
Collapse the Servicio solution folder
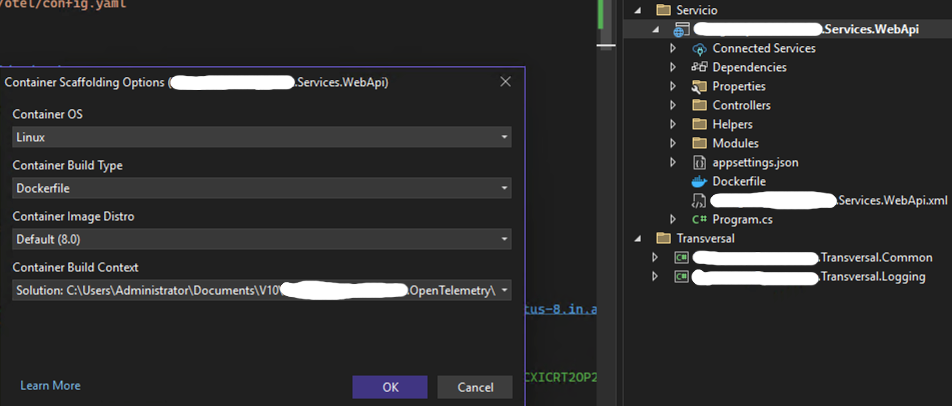coord(637,10)
